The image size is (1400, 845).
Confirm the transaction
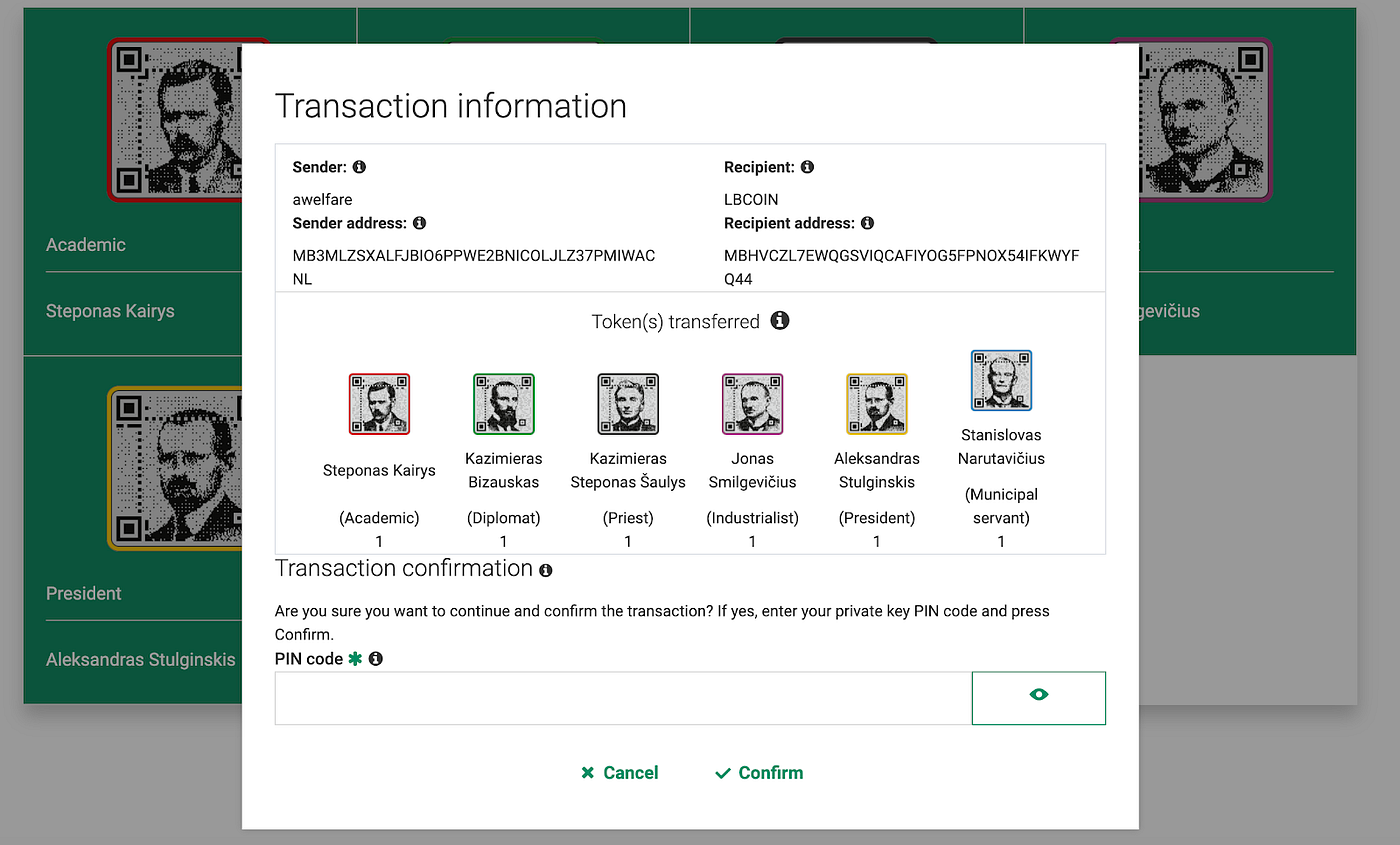[x=759, y=773]
